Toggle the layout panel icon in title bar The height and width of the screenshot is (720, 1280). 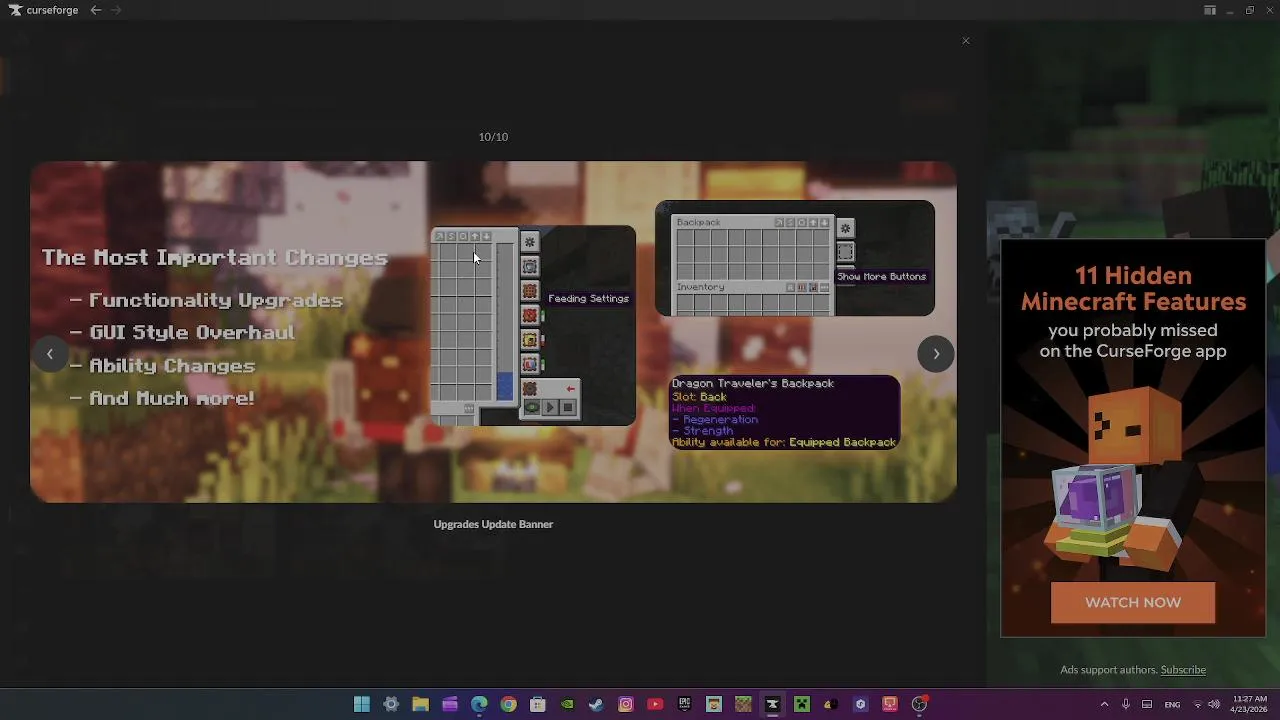click(1210, 10)
